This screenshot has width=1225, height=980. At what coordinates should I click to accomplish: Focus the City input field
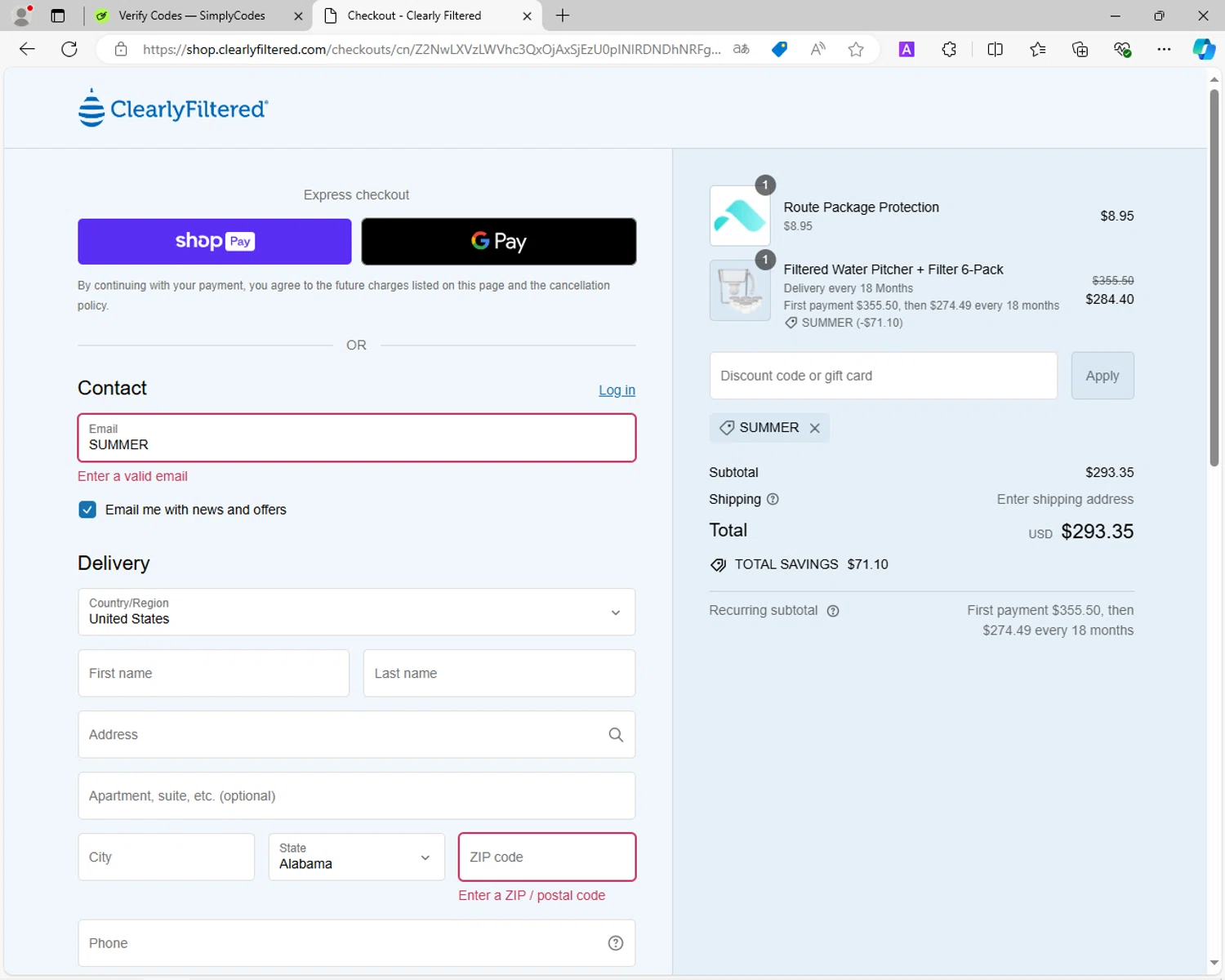click(x=167, y=857)
